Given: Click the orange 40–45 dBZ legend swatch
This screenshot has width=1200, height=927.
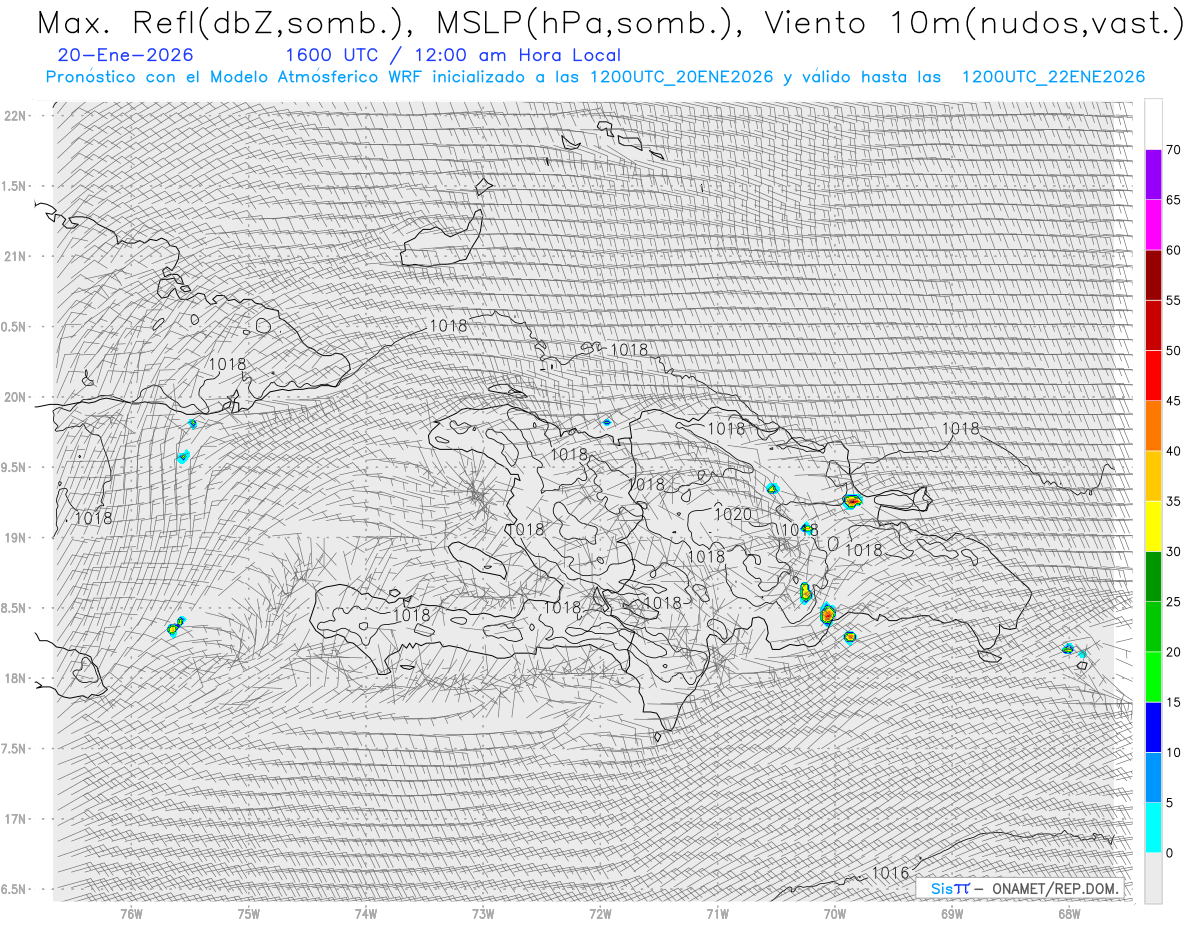Looking at the screenshot, I should [x=1153, y=426].
